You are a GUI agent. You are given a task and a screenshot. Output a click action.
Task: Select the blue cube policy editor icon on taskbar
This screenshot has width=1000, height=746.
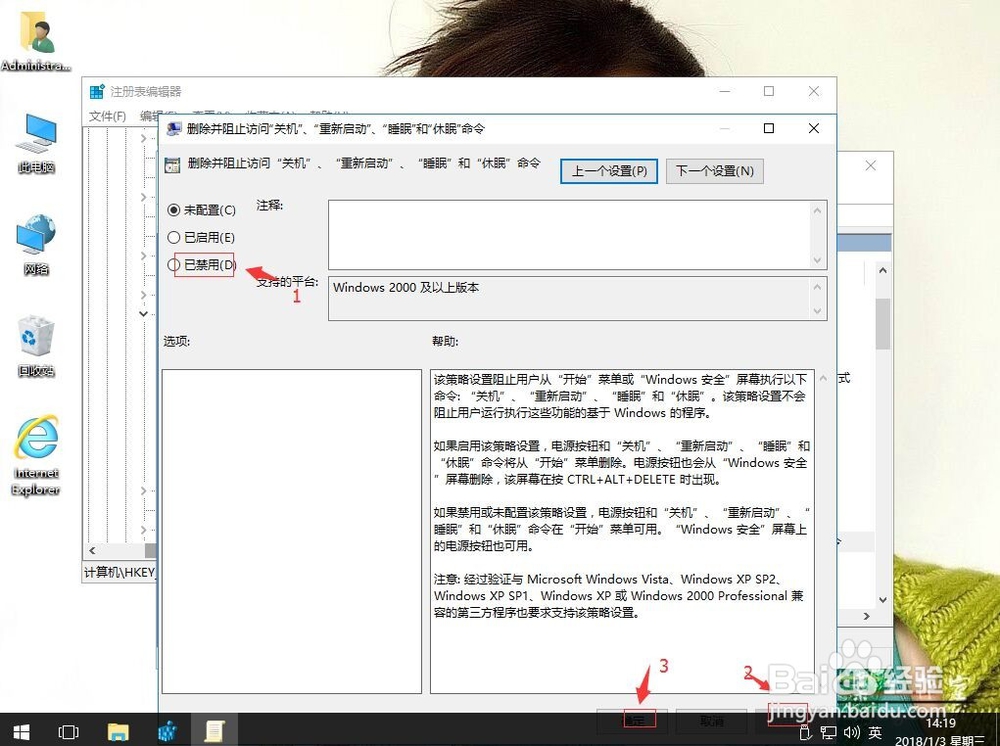(x=167, y=731)
